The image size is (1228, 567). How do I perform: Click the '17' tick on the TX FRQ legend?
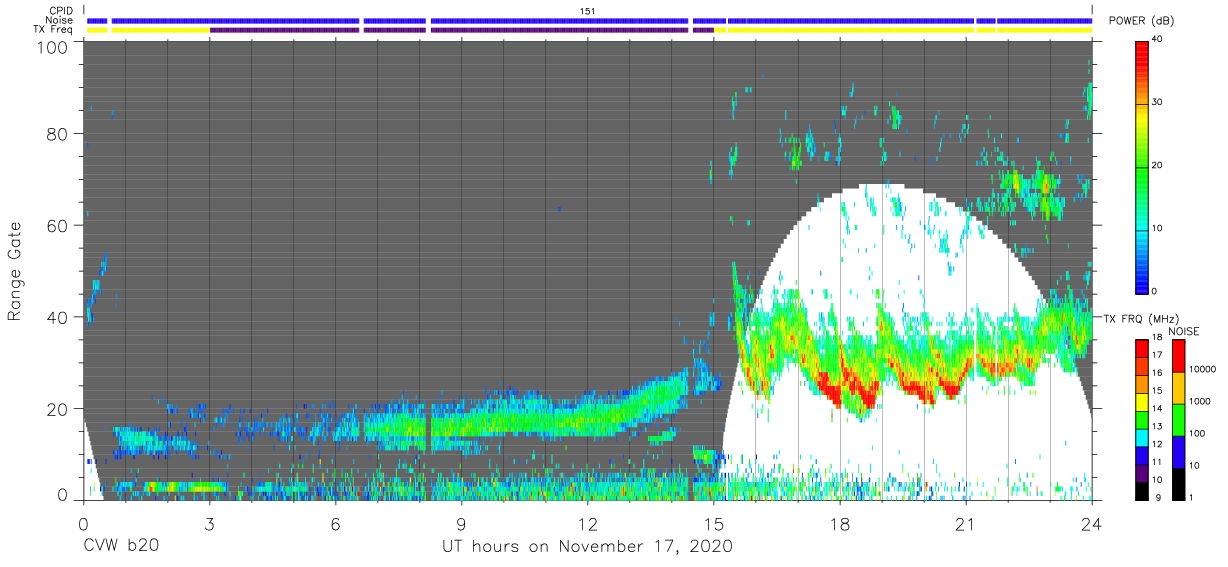(1158, 355)
